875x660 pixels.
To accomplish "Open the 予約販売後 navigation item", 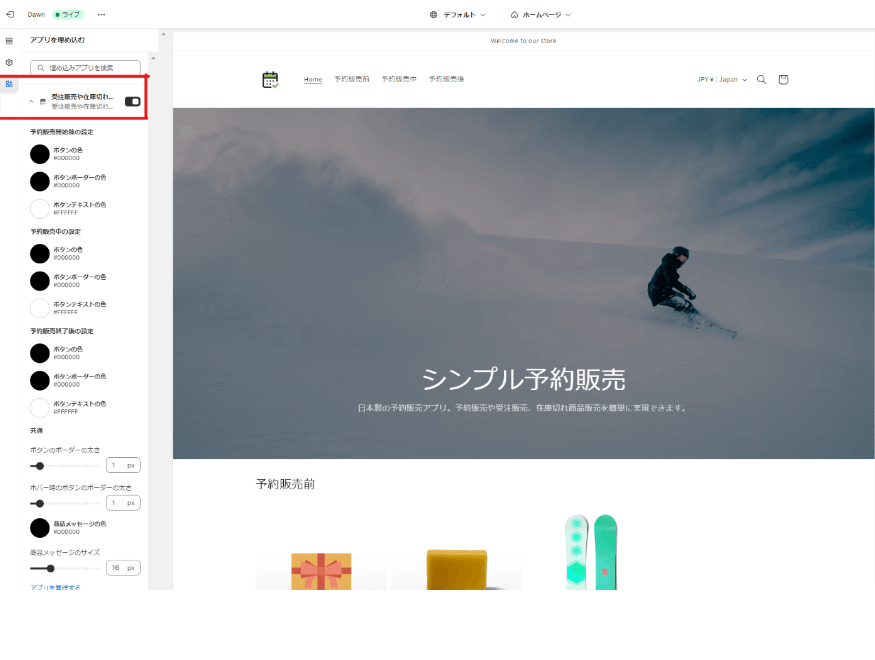I will [446, 79].
